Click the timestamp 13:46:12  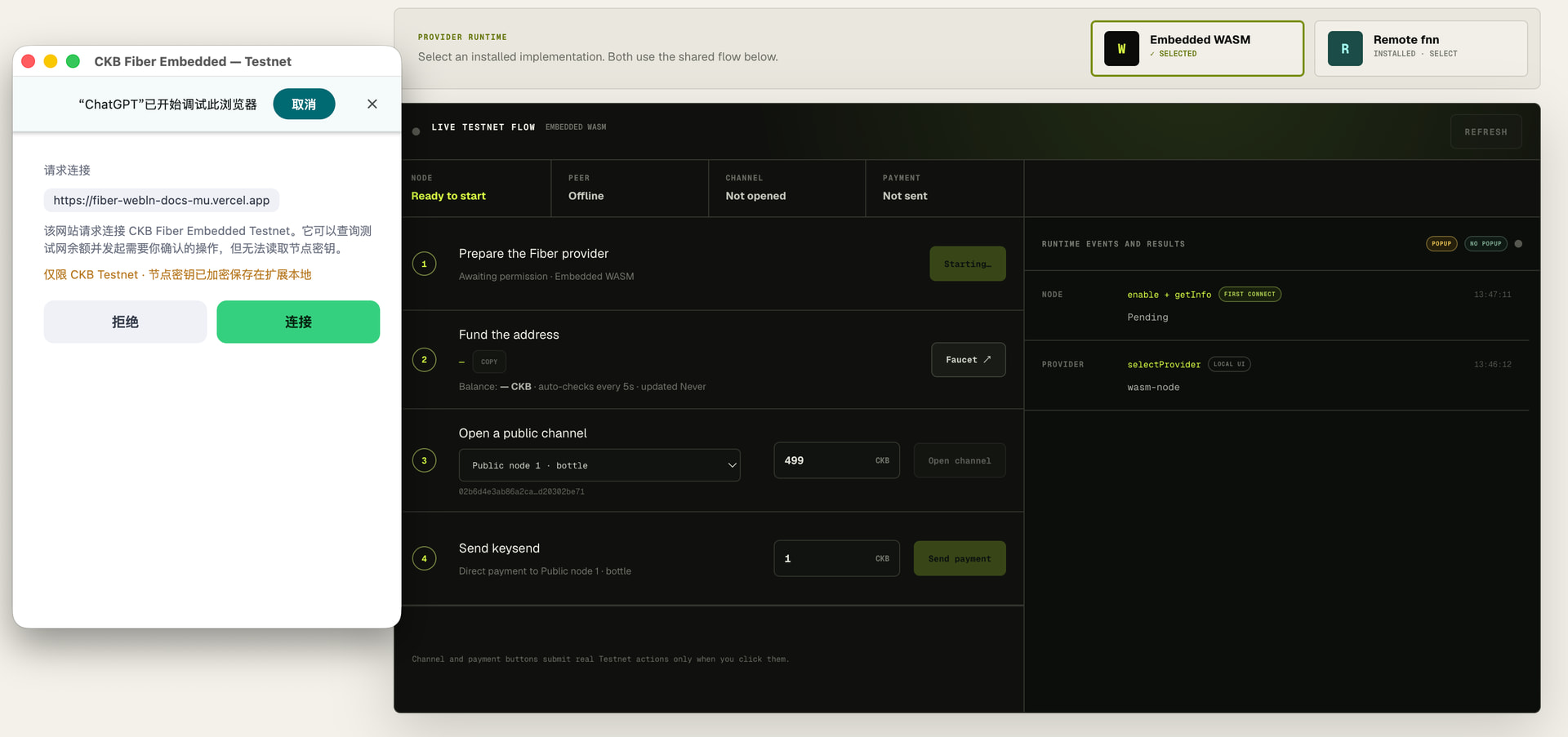(1492, 365)
